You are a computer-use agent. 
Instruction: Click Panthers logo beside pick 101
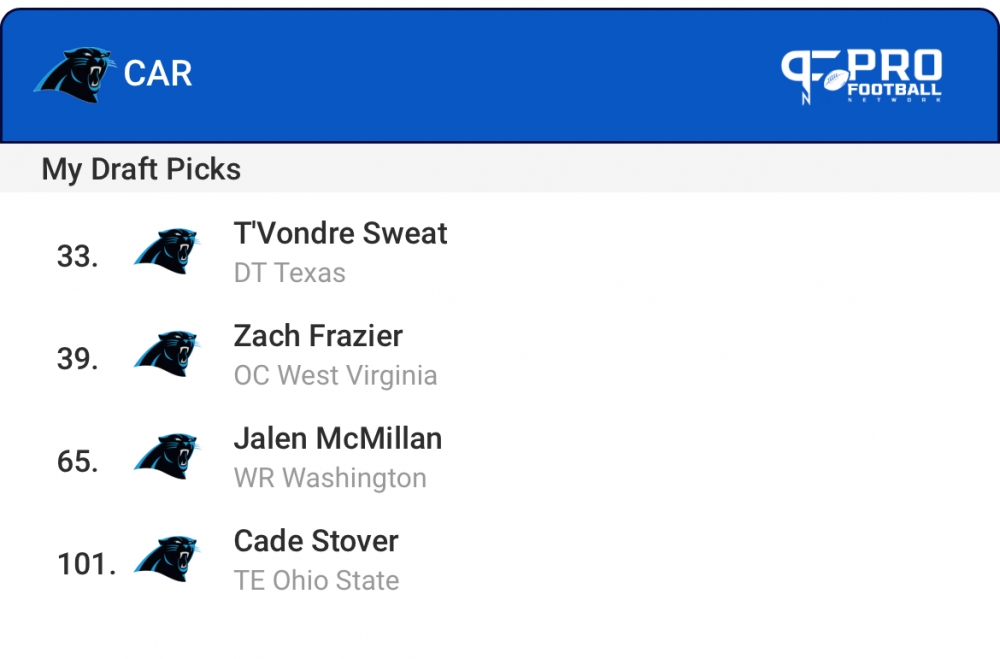click(x=167, y=559)
